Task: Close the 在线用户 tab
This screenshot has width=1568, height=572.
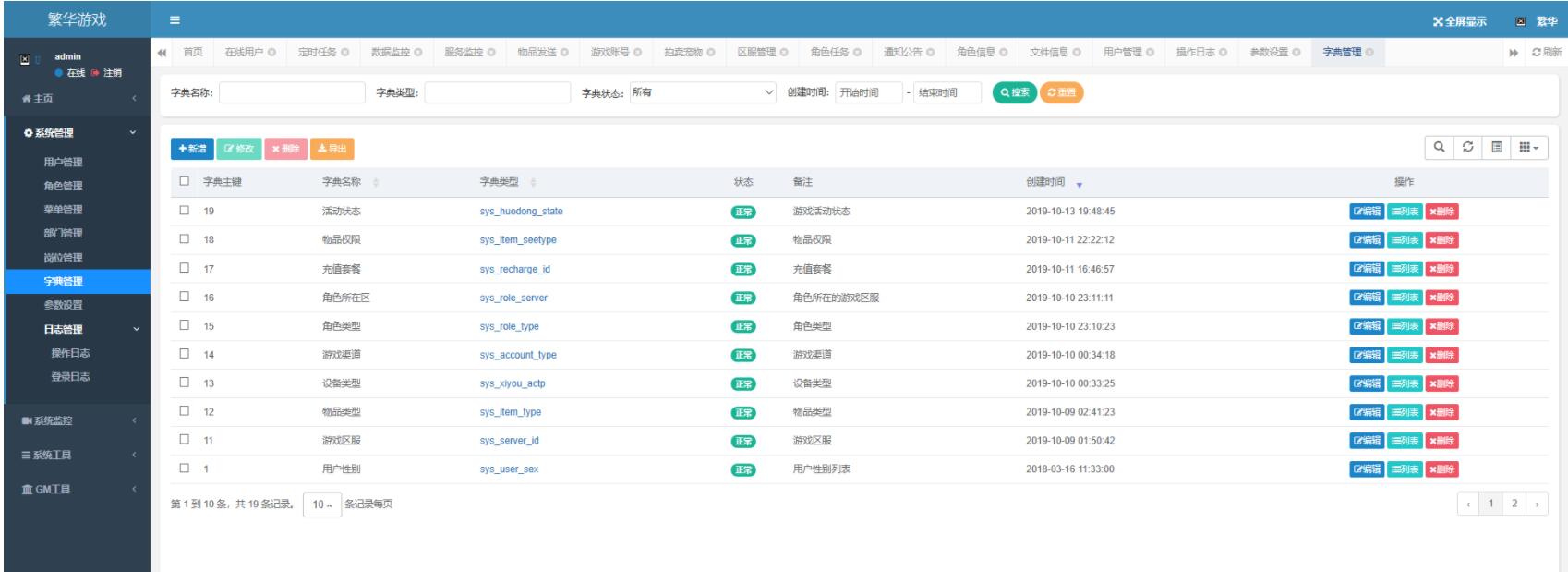Action: point(272,53)
